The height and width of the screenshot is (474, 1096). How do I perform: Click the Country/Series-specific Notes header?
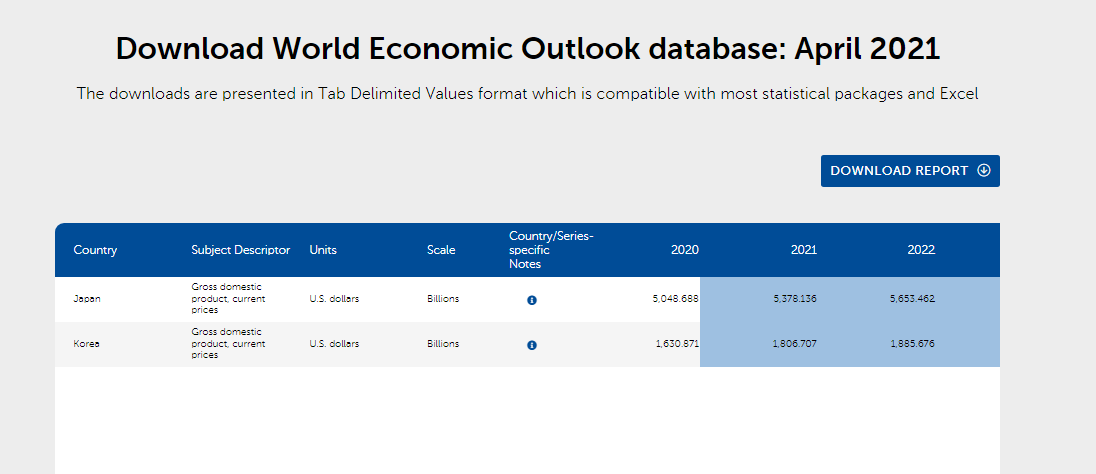pyautogui.click(x=551, y=250)
